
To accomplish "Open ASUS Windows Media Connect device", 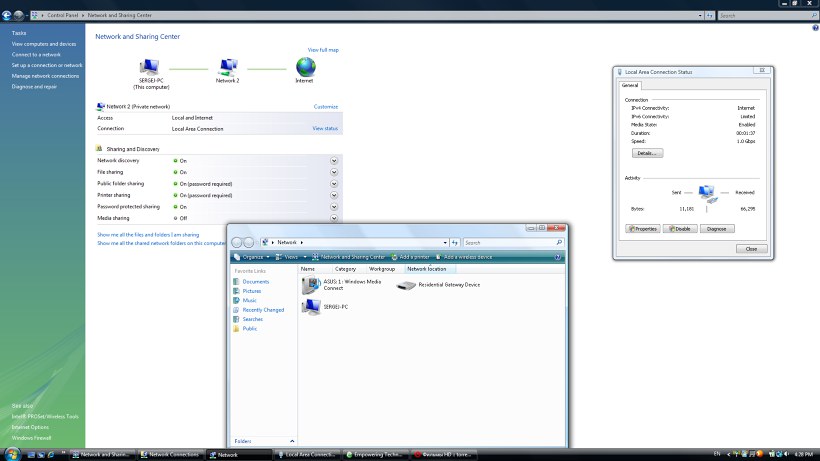I will click(311, 285).
